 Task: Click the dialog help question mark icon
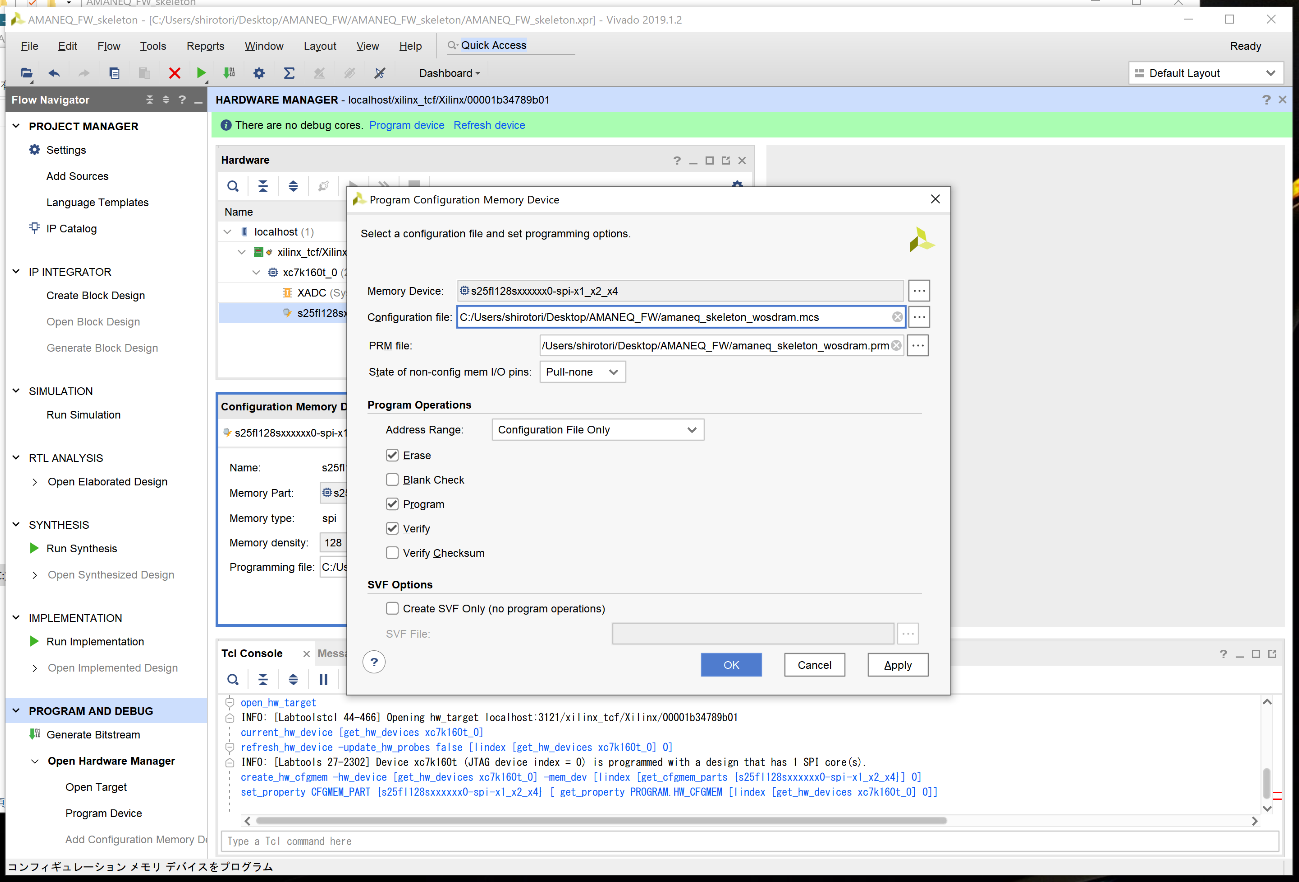pyautogui.click(x=373, y=662)
